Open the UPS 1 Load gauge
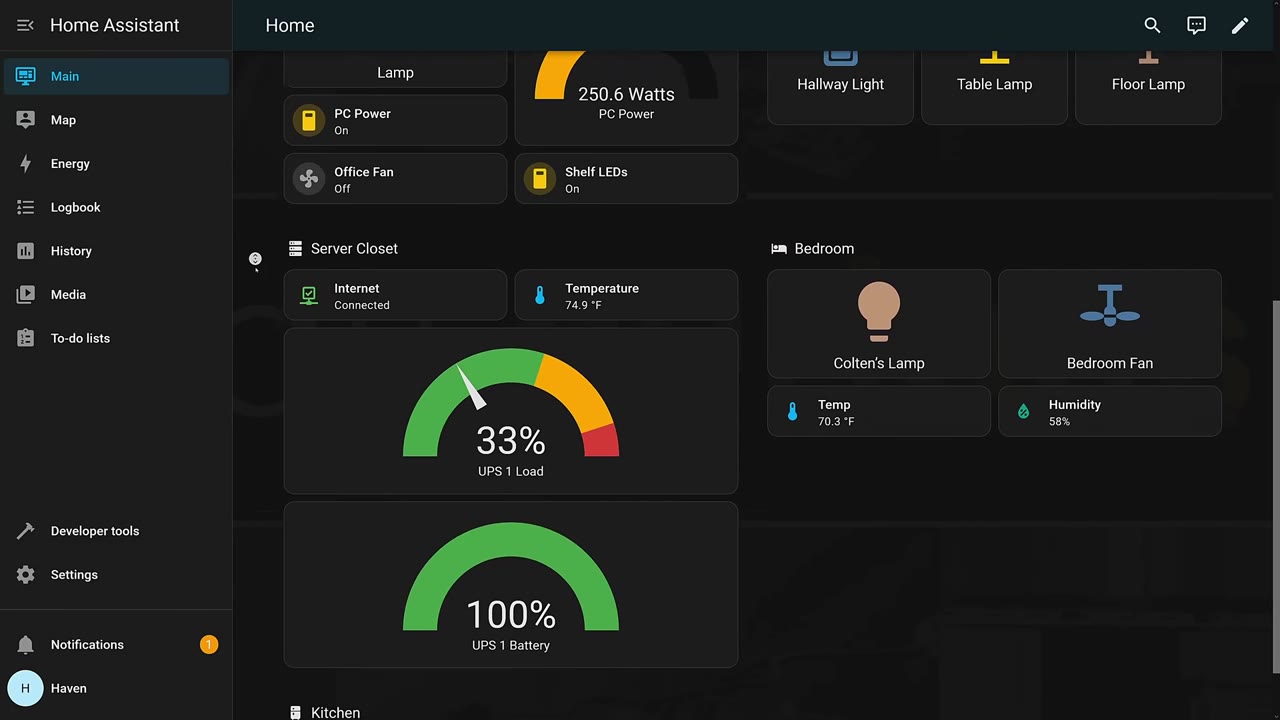This screenshot has height=720, width=1280. 511,411
